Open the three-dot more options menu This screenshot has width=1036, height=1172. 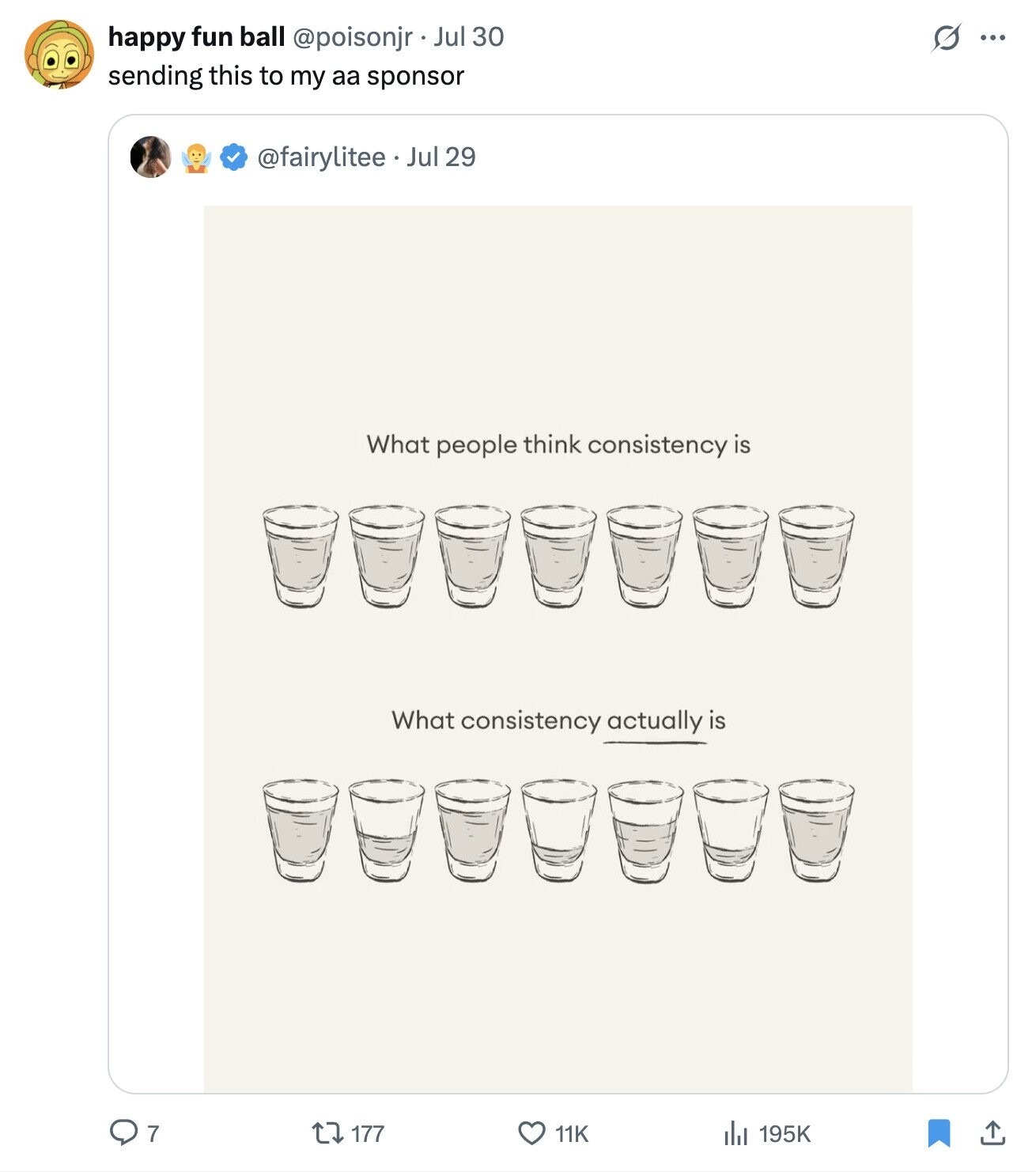tap(993, 37)
